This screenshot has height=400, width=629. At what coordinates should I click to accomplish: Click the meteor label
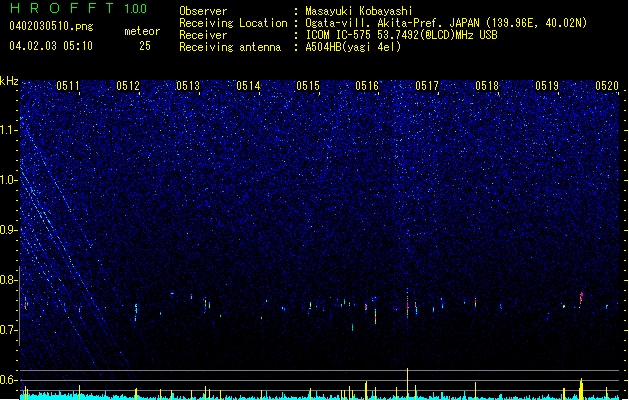142,31
